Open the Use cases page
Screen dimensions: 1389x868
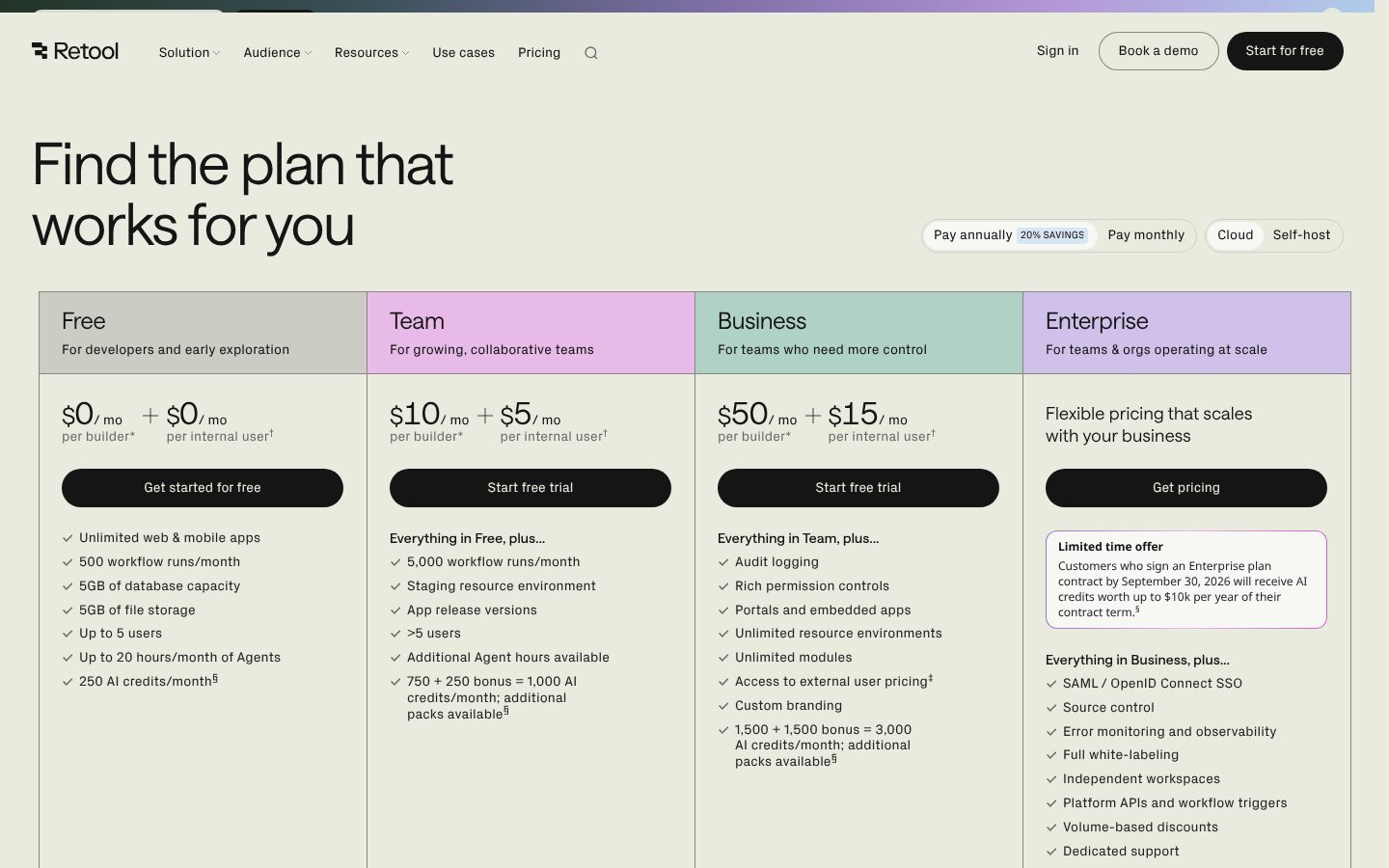point(464,53)
